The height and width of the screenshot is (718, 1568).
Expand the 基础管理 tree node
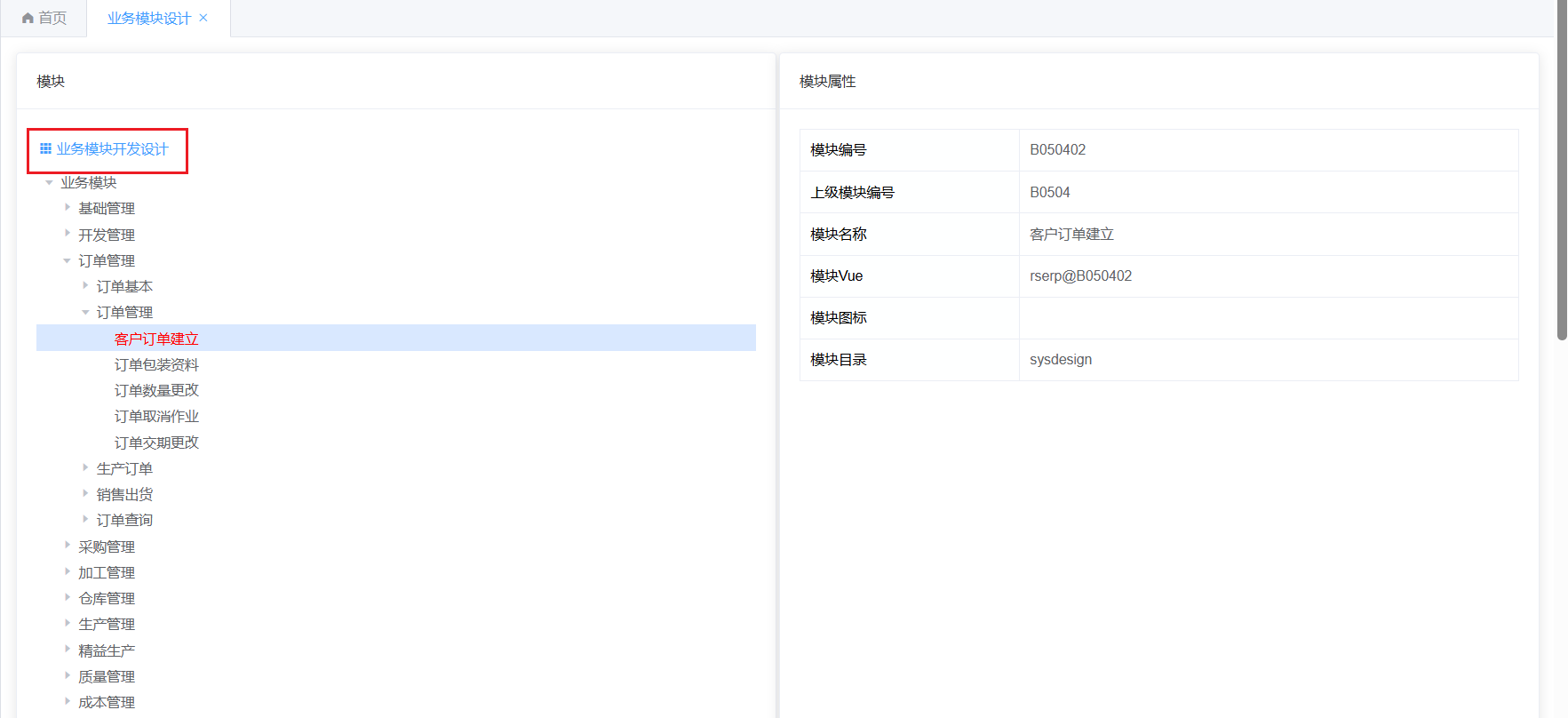(x=68, y=207)
